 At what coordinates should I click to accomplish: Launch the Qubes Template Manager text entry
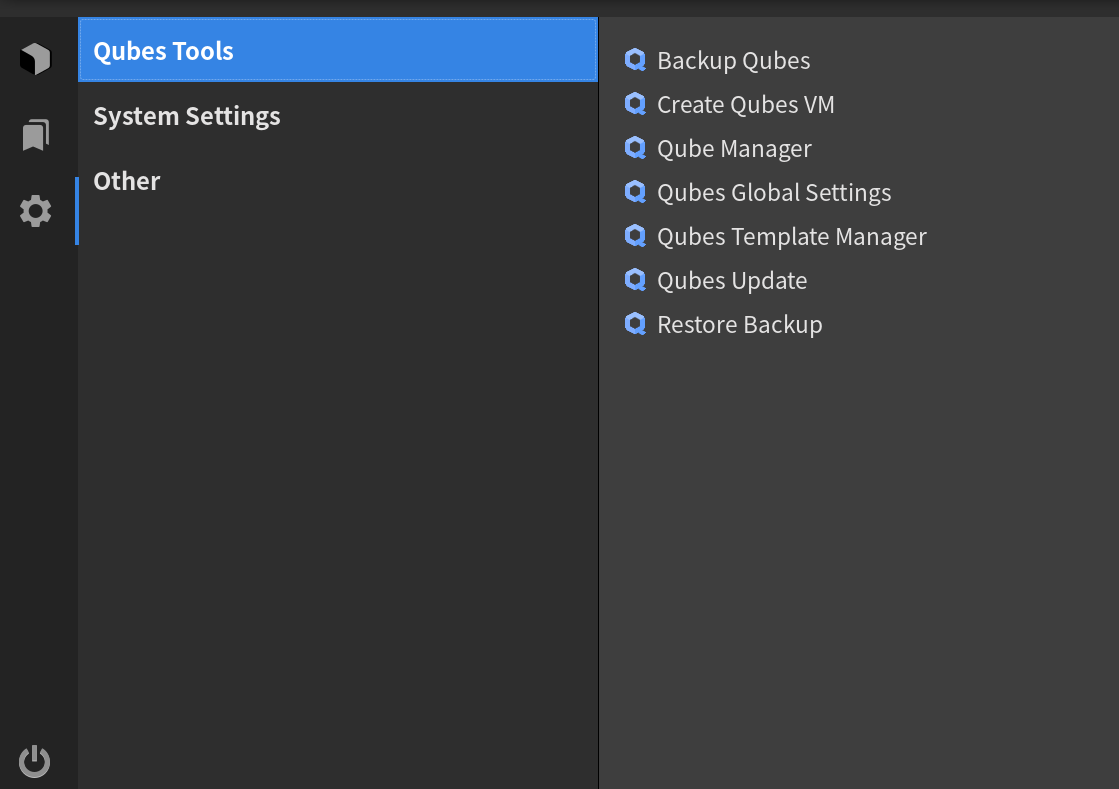tap(791, 237)
